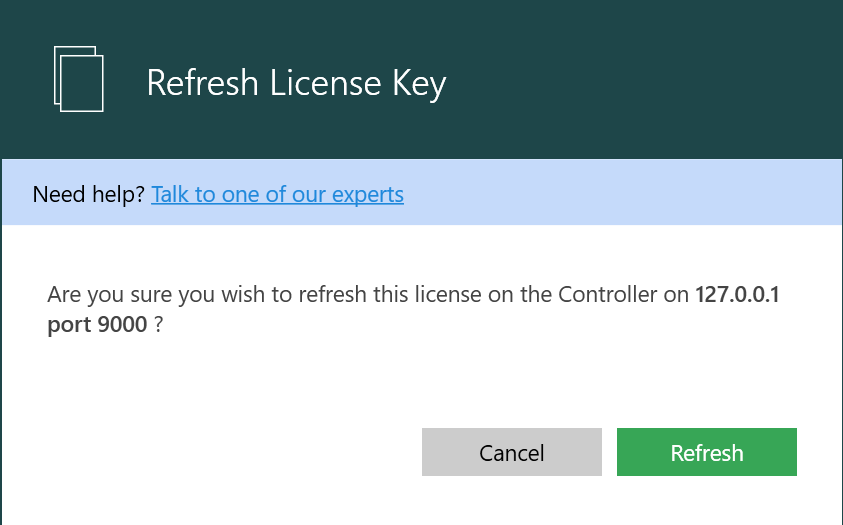Click the word experts in the help link
The image size is (843, 525).
(x=368, y=195)
